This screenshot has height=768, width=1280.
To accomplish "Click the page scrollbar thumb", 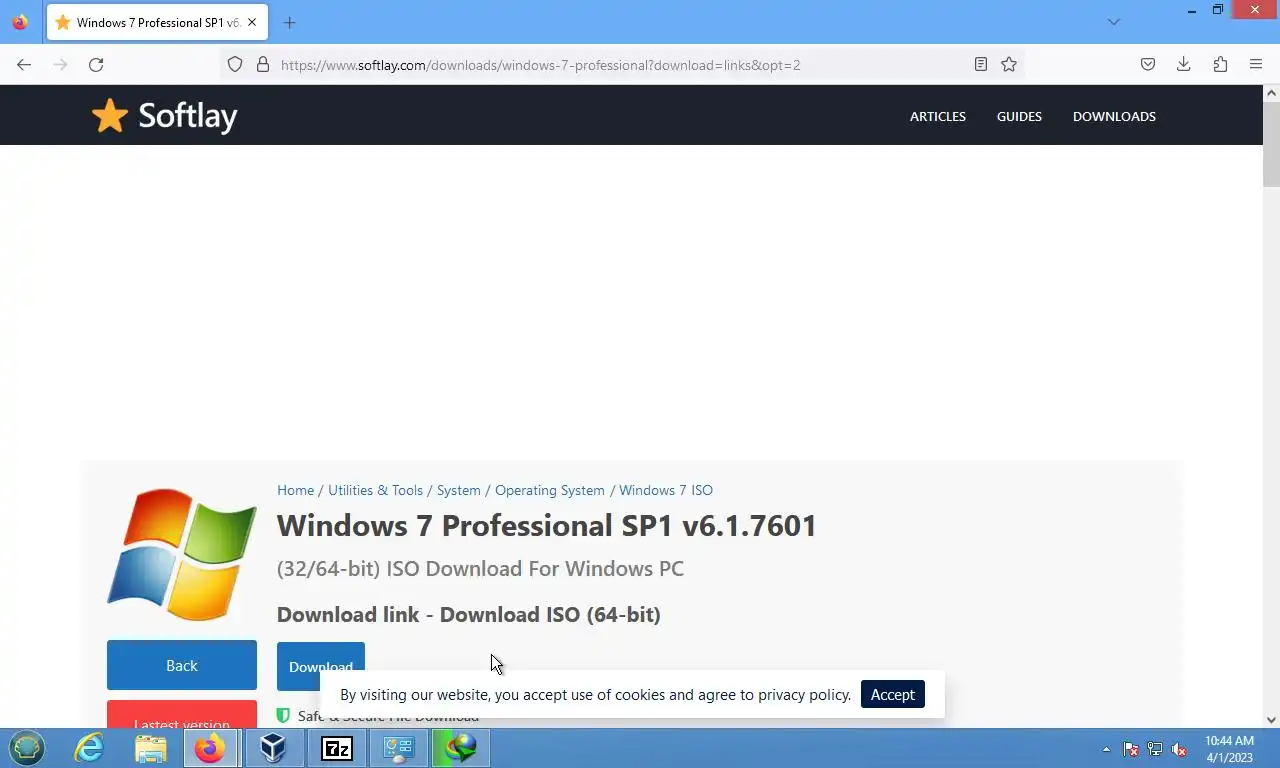I will click(1271, 143).
